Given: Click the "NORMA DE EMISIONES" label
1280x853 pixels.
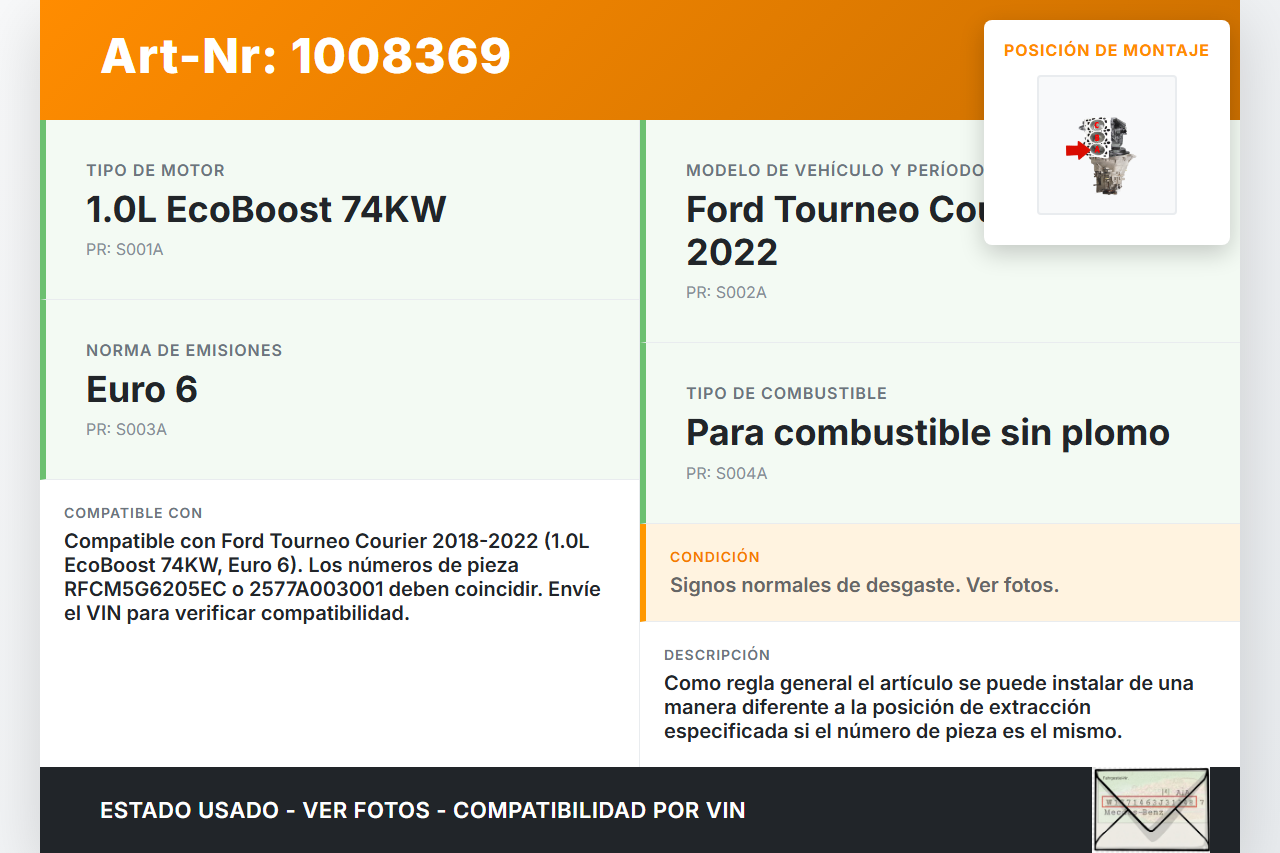Looking at the screenshot, I should click(184, 350).
